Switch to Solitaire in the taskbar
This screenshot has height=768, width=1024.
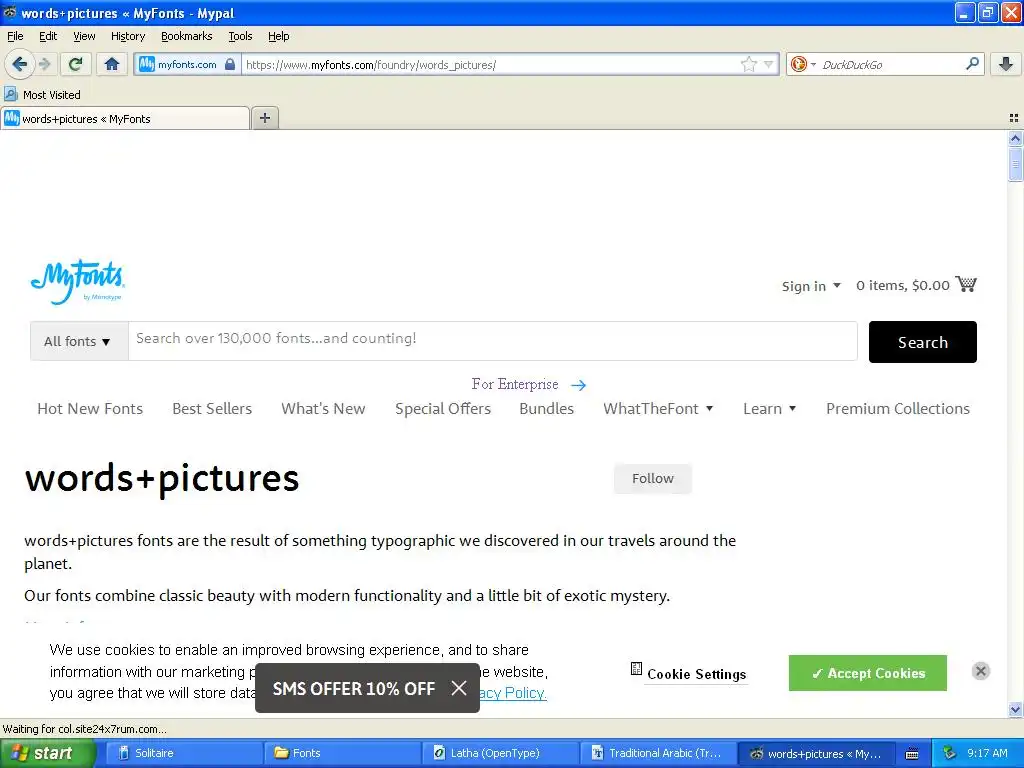[183, 753]
